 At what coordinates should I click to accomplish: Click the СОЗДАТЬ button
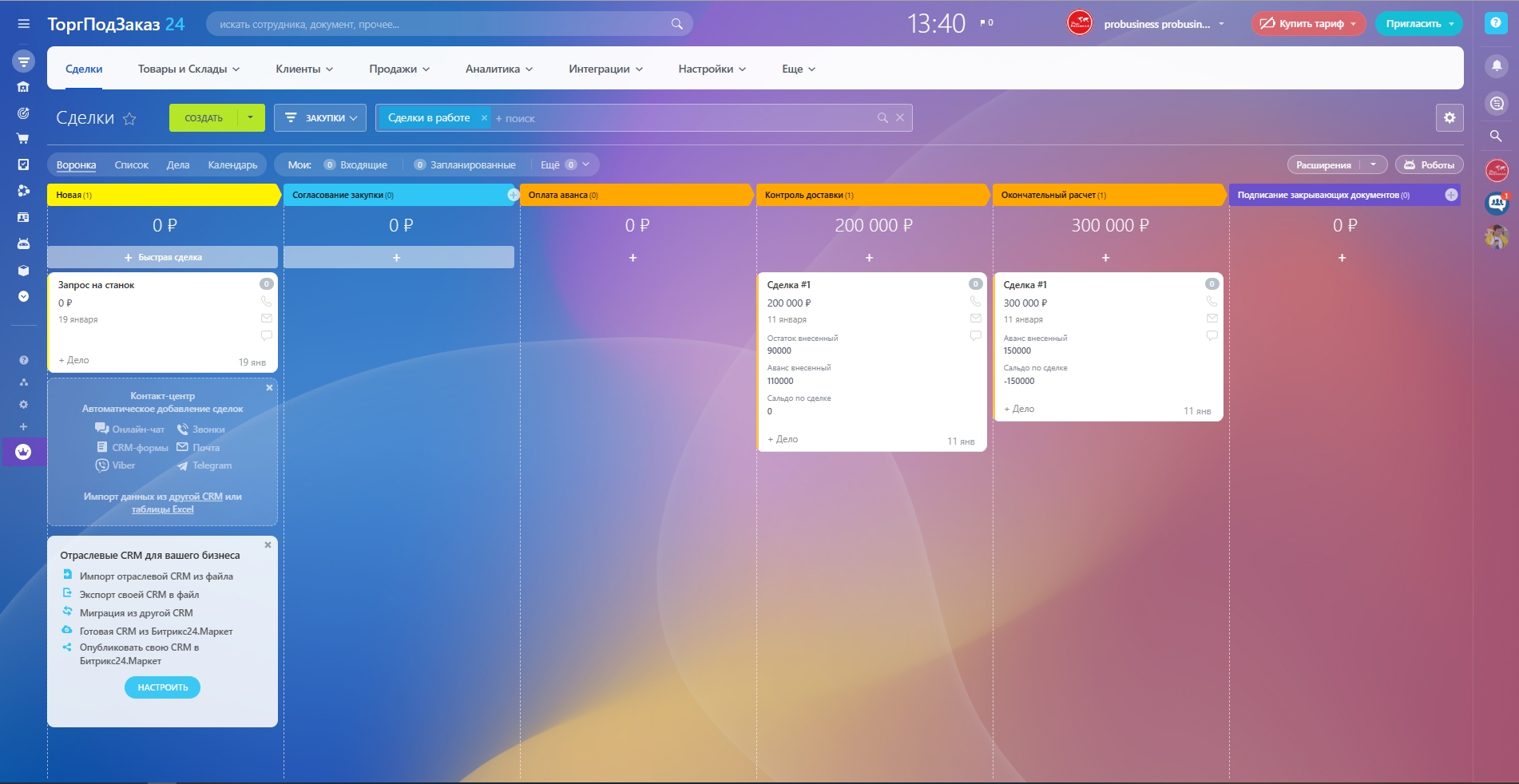pyautogui.click(x=204, y=118)
